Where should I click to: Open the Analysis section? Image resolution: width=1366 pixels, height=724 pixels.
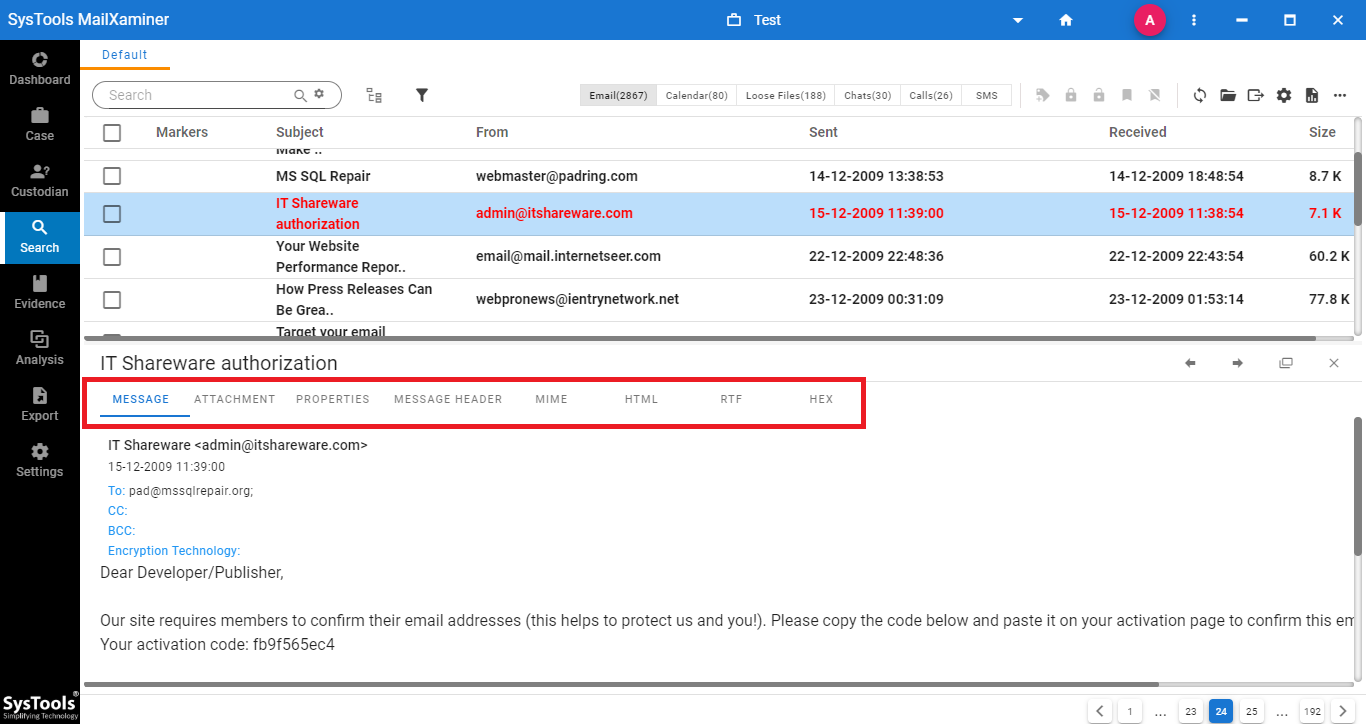40,348
